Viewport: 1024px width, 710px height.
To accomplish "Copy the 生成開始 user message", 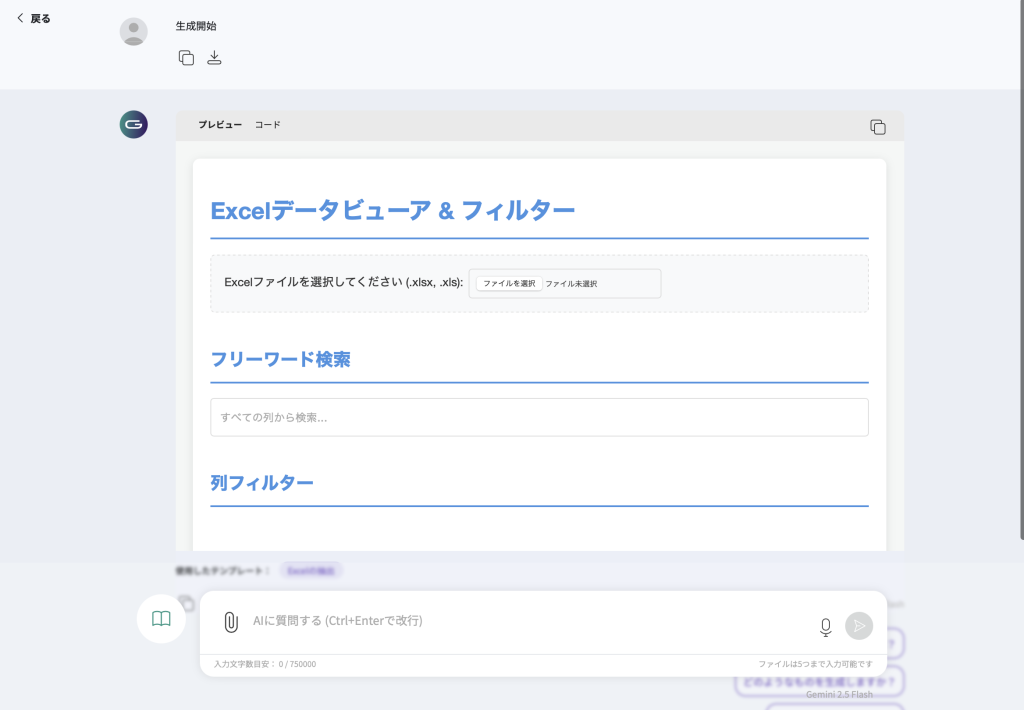I will [x=186, y=58].
